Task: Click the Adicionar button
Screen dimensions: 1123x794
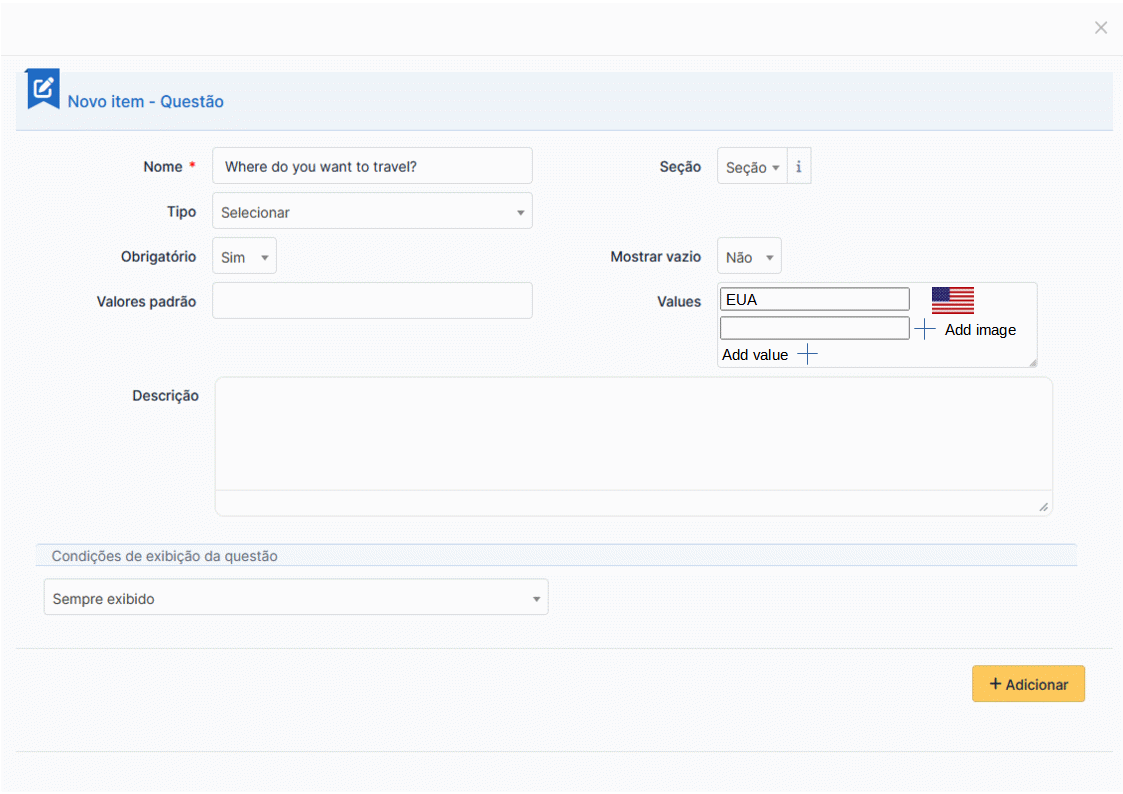Action: pos(1028,683)
